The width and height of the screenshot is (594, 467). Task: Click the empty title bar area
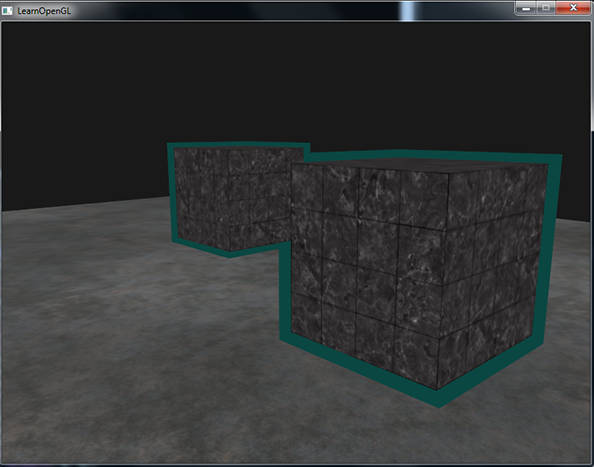click(x=265, y=11)
